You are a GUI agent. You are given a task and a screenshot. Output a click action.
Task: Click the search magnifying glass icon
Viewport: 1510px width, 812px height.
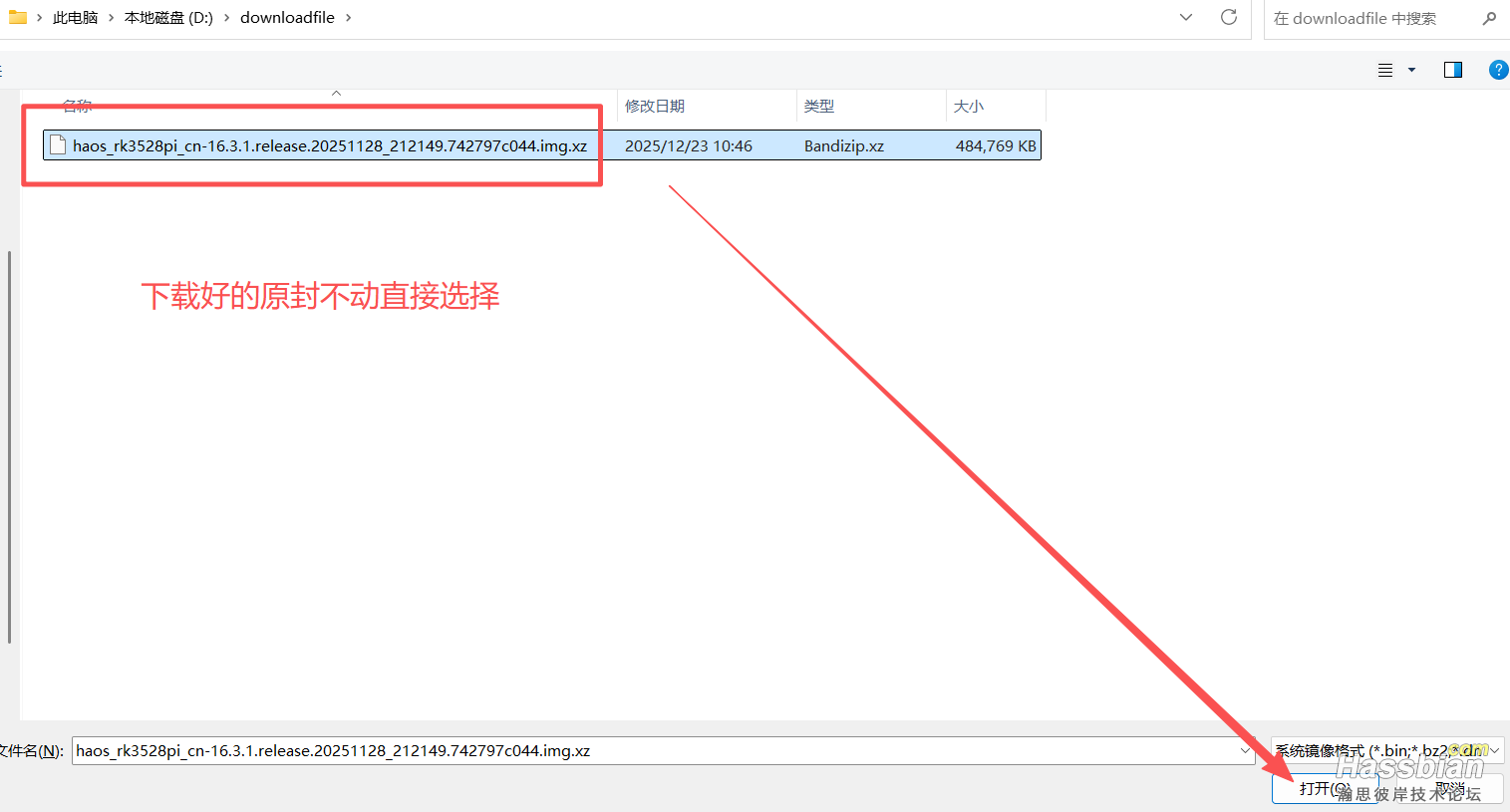pyautogui.click(x=1489, y=18)
